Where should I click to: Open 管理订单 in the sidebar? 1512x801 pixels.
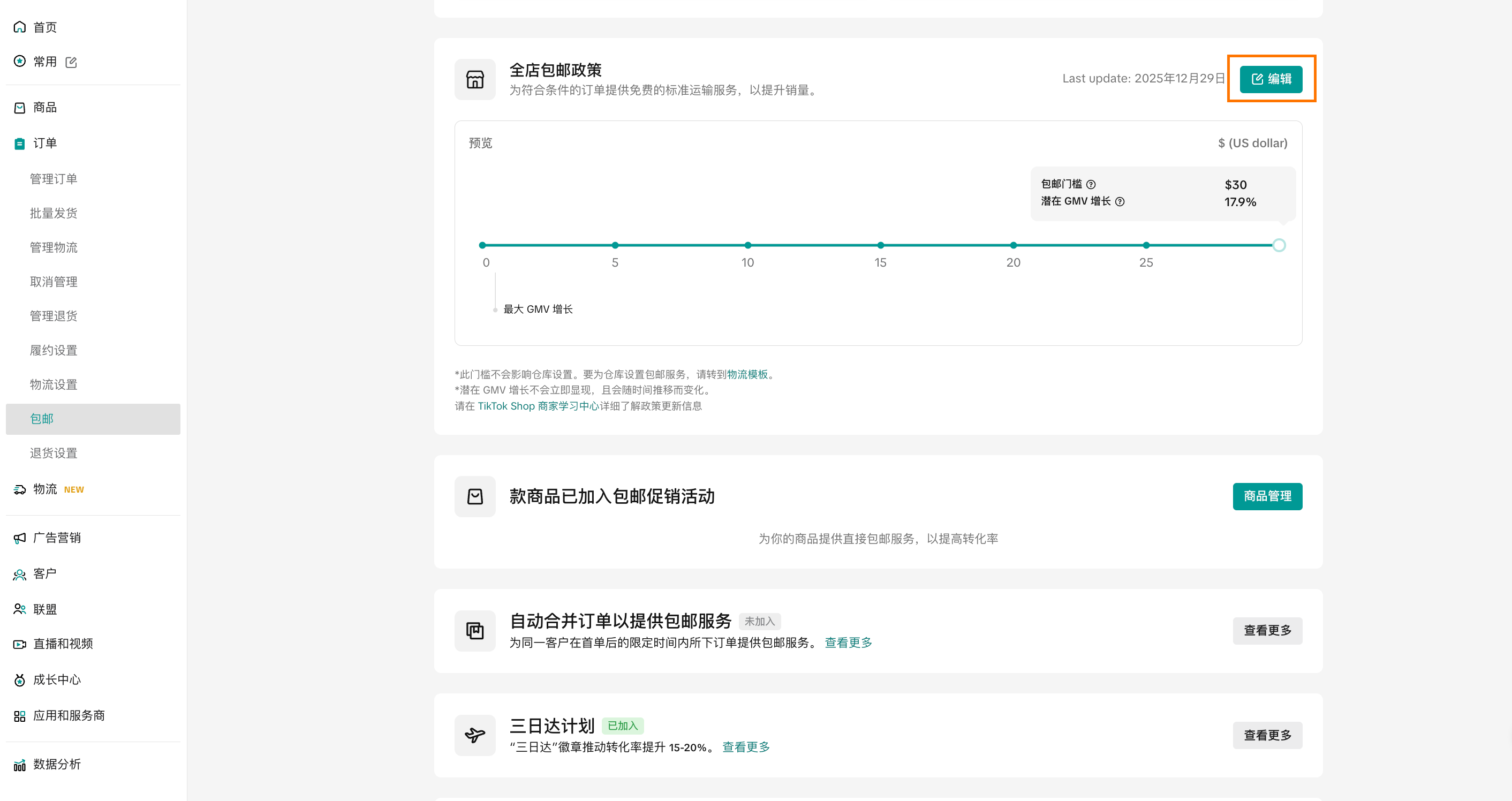pos(54,179)
